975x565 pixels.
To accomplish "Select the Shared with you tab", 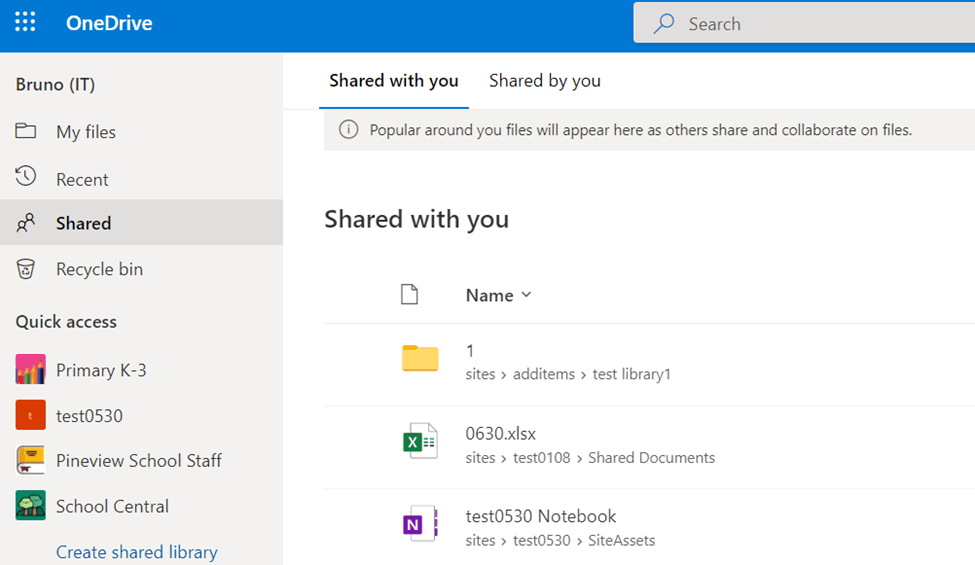I will 394,81.
